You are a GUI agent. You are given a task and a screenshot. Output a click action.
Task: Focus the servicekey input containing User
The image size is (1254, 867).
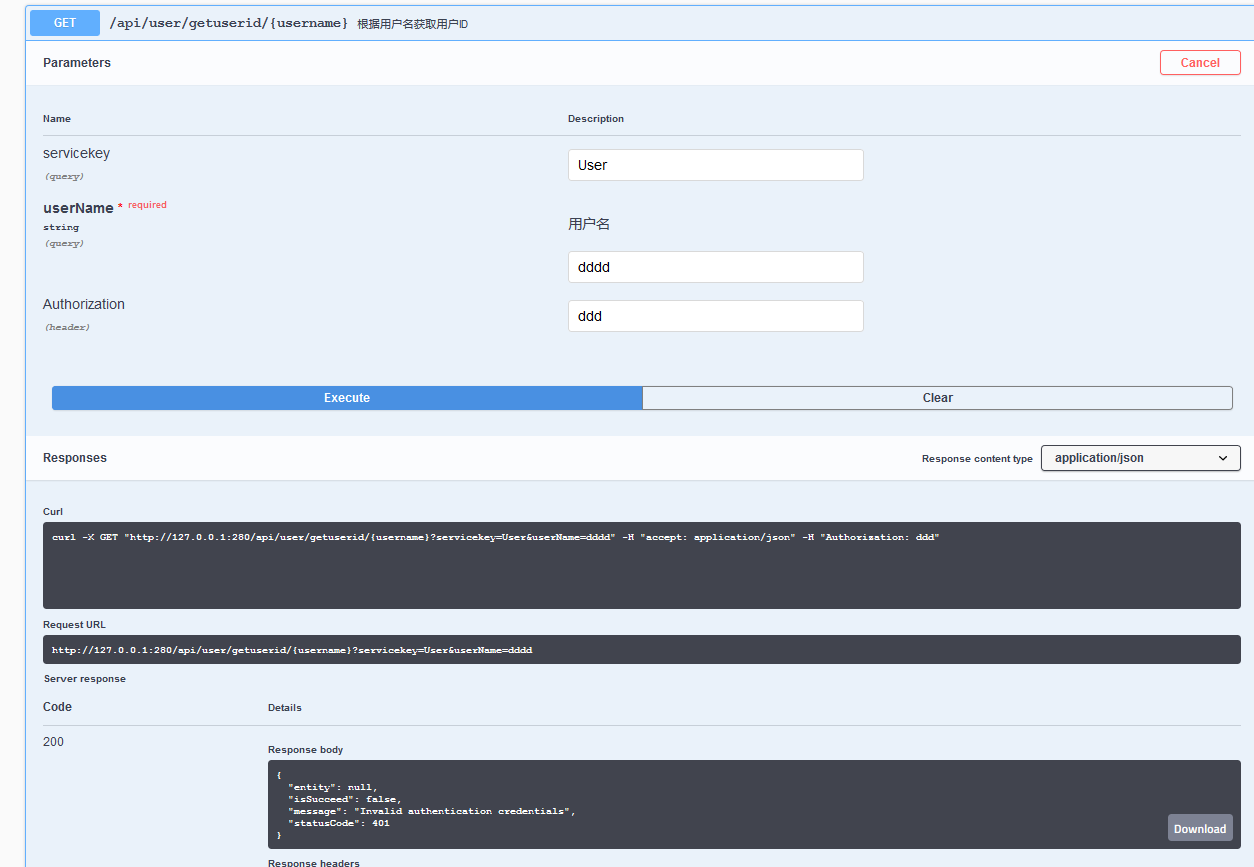716,165
